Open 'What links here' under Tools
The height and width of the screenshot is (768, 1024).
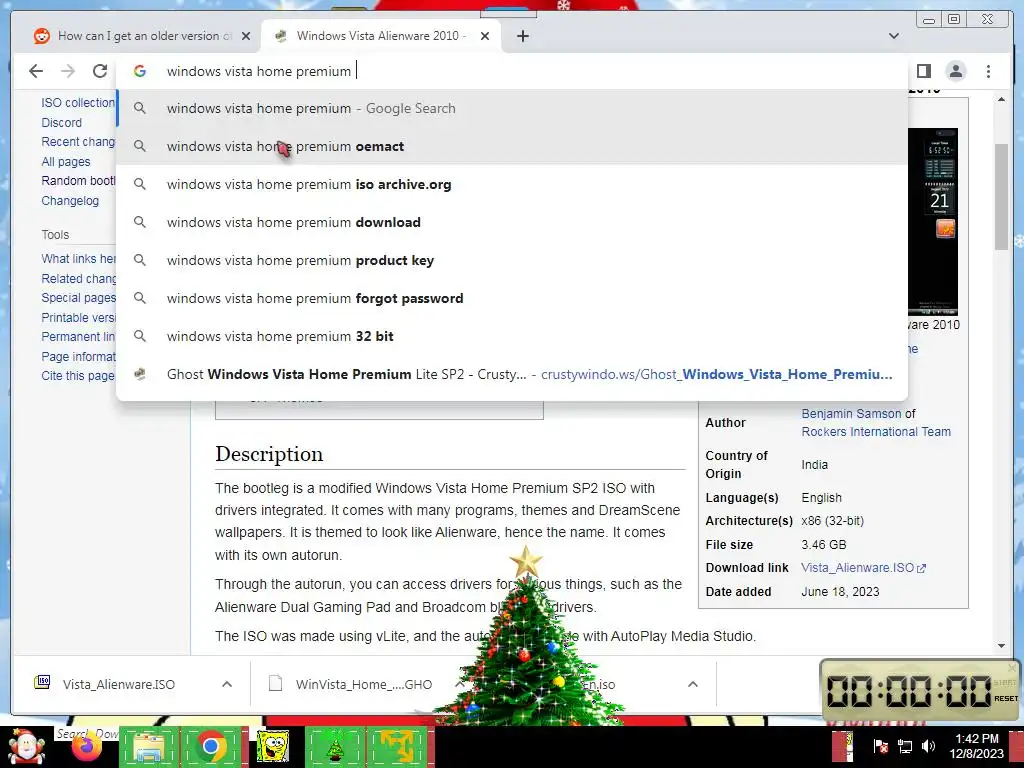(78, 259)
